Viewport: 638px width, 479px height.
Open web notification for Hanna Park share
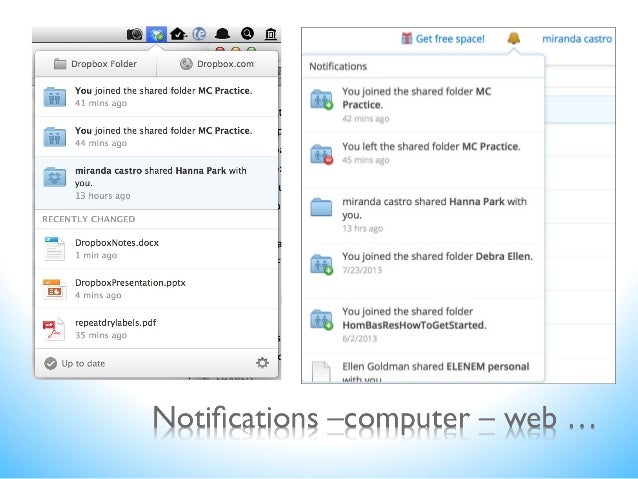coord(423,215)
